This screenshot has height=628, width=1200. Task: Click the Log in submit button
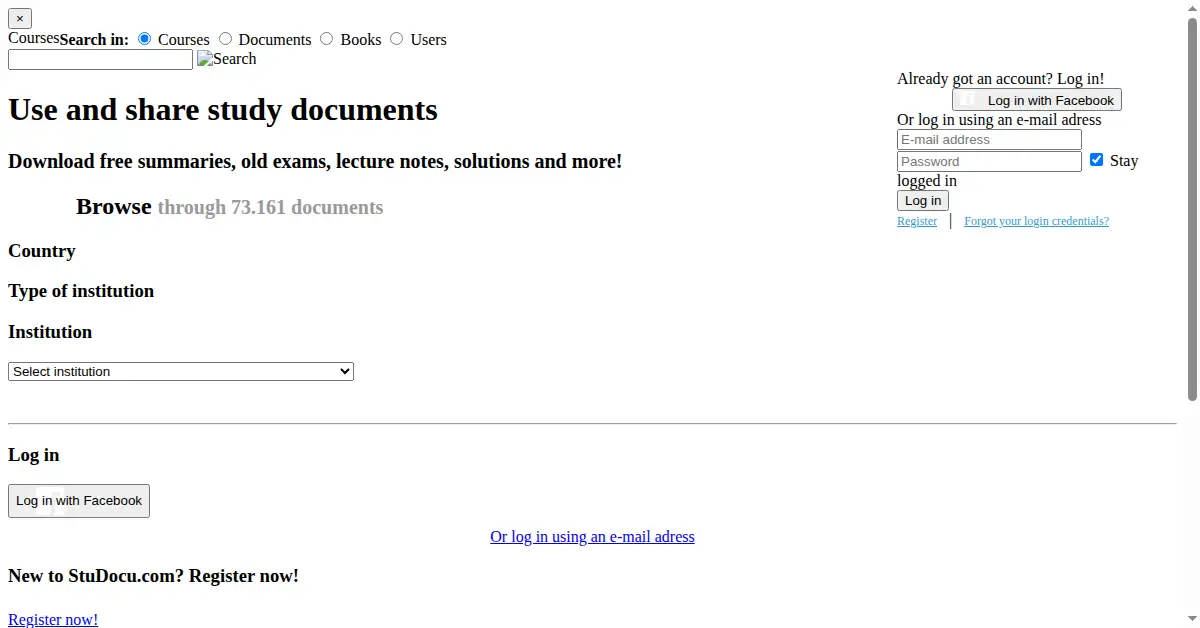click(923, 200)
